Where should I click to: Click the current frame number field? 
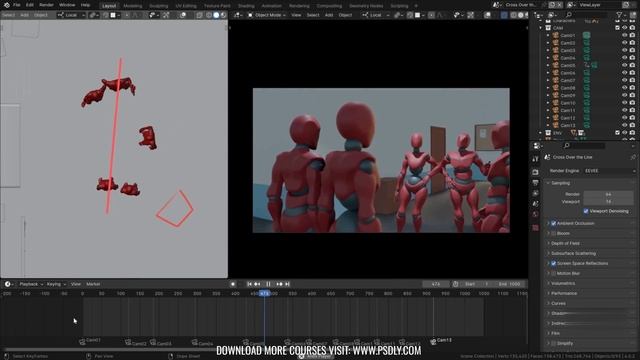coord(436,284)
